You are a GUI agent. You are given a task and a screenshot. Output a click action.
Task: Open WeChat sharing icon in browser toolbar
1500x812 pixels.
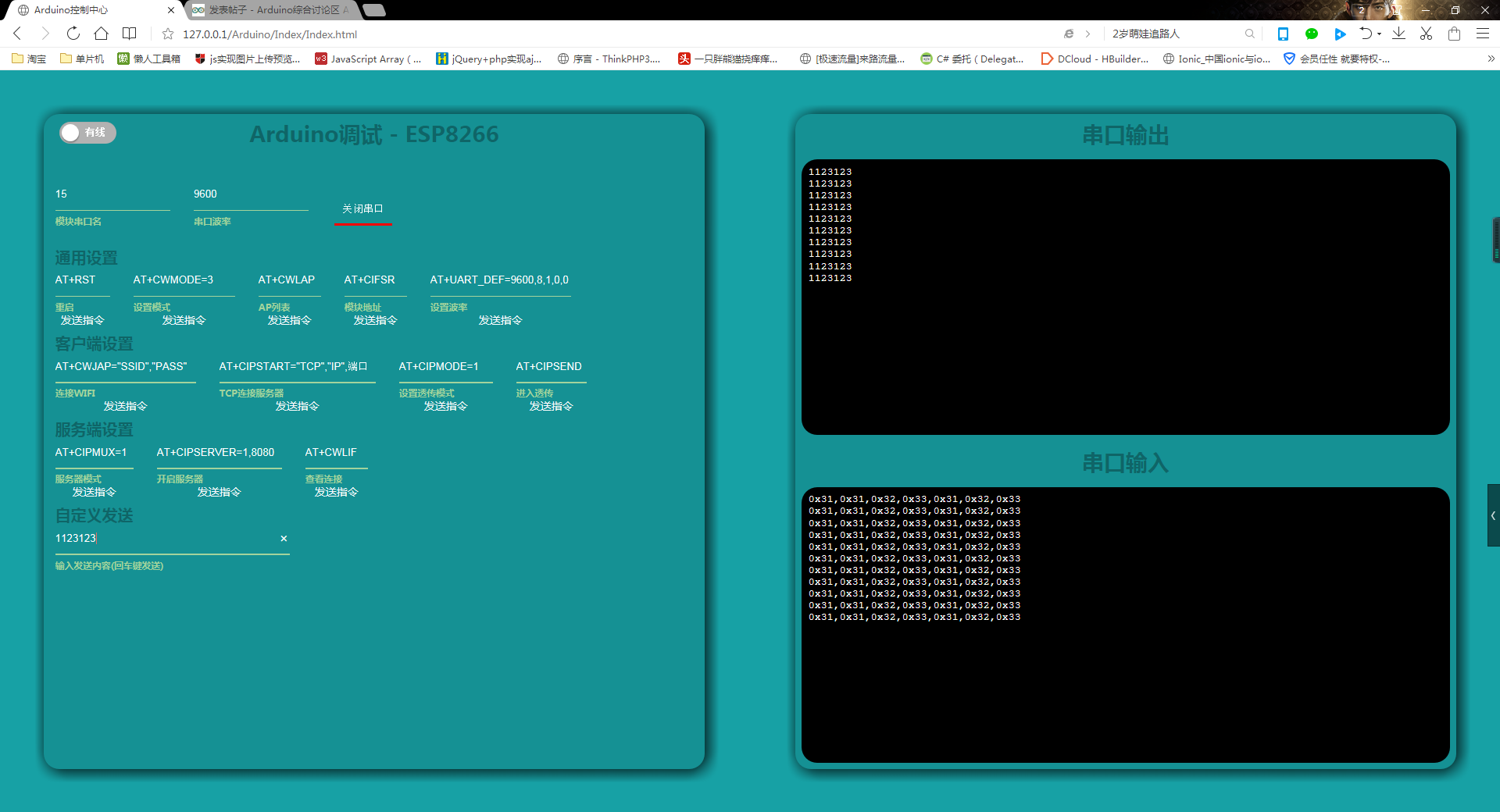tap(1312, 34)
